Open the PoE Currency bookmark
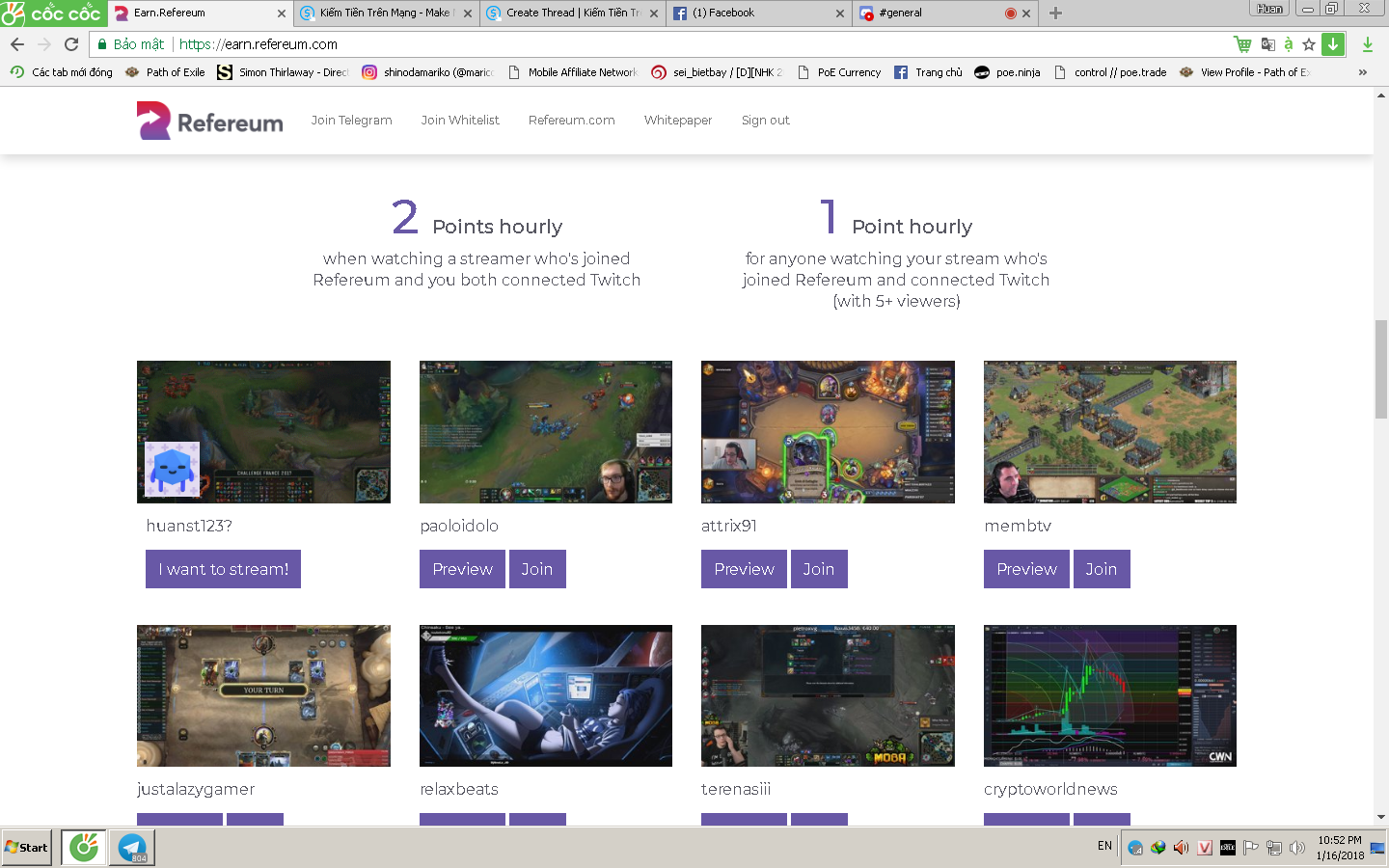 838,72
